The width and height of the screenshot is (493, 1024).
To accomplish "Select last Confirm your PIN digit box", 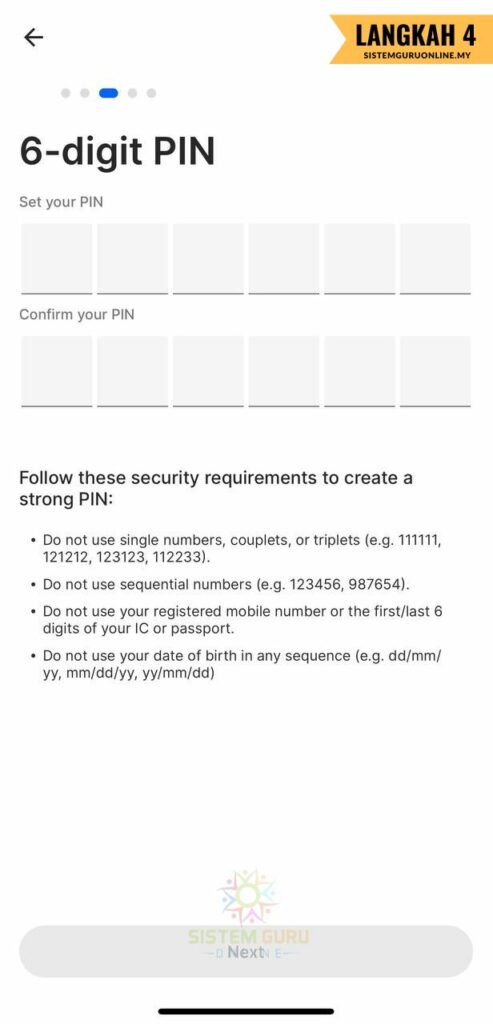I will 436,372.
